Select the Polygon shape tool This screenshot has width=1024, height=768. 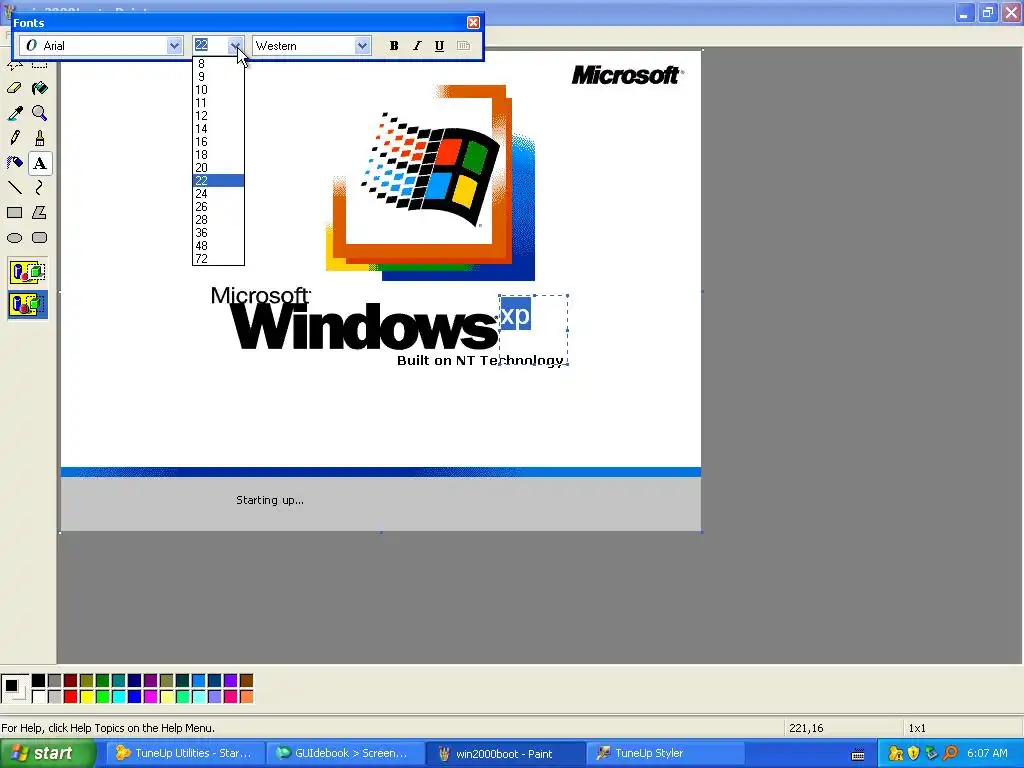[x=39, y=212]
